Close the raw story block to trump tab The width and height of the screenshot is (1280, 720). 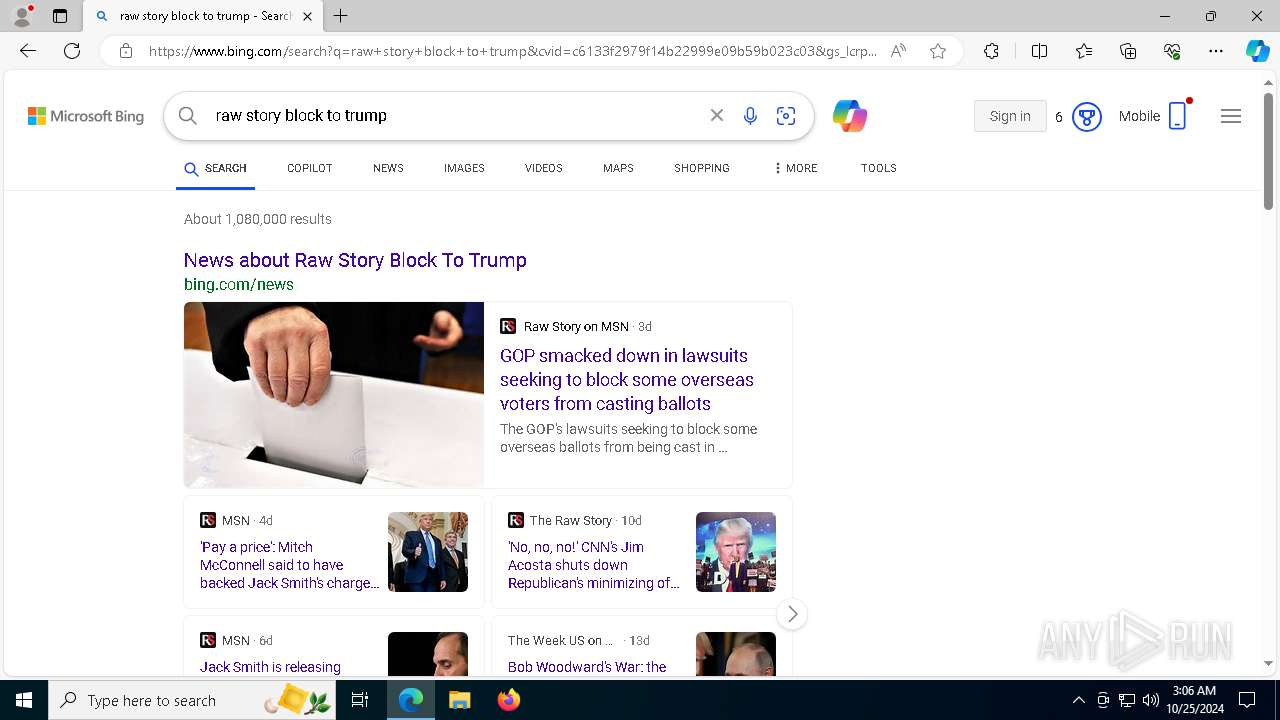(x=307, y=16)
